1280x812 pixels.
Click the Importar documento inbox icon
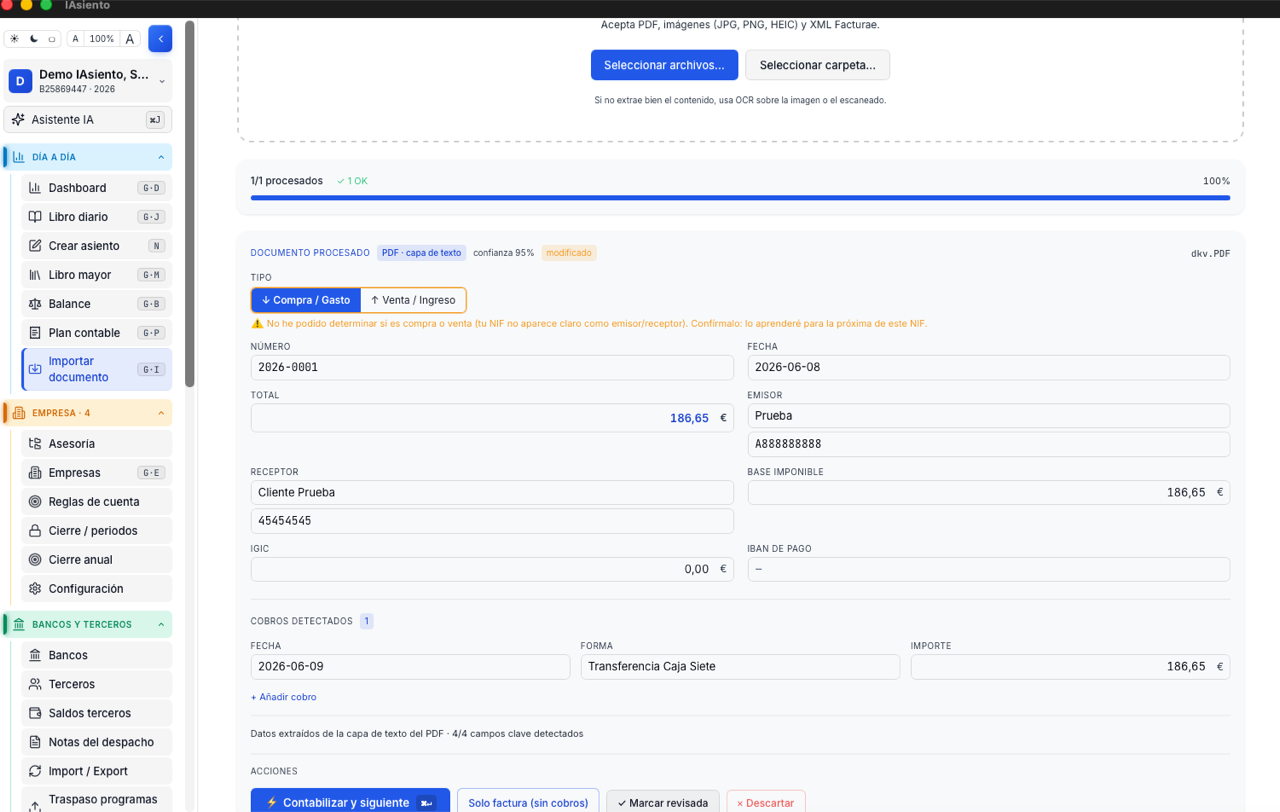coord(35,369)
